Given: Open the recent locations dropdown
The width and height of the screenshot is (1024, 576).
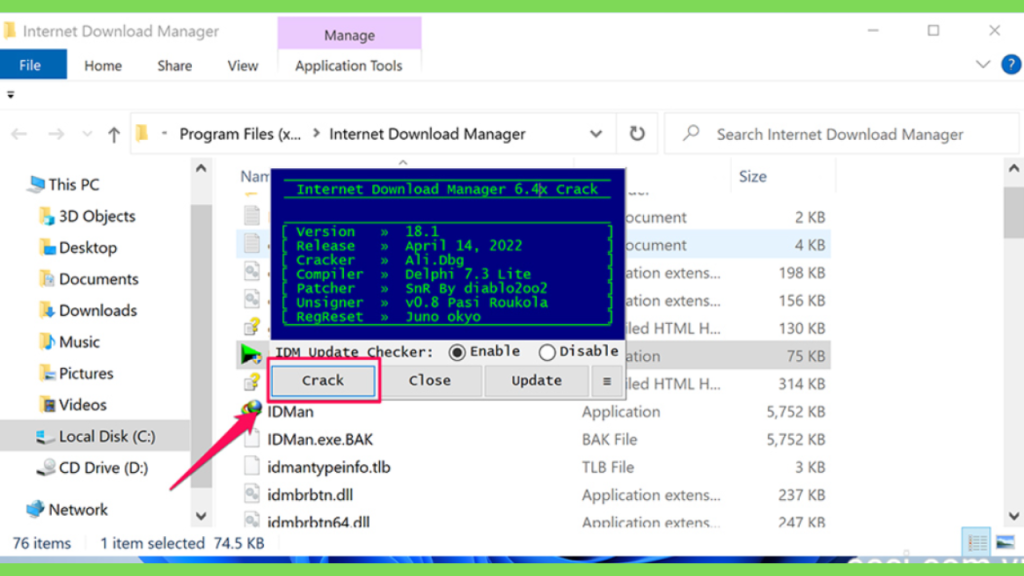Looking at the screenshot, I should [87, 135].
